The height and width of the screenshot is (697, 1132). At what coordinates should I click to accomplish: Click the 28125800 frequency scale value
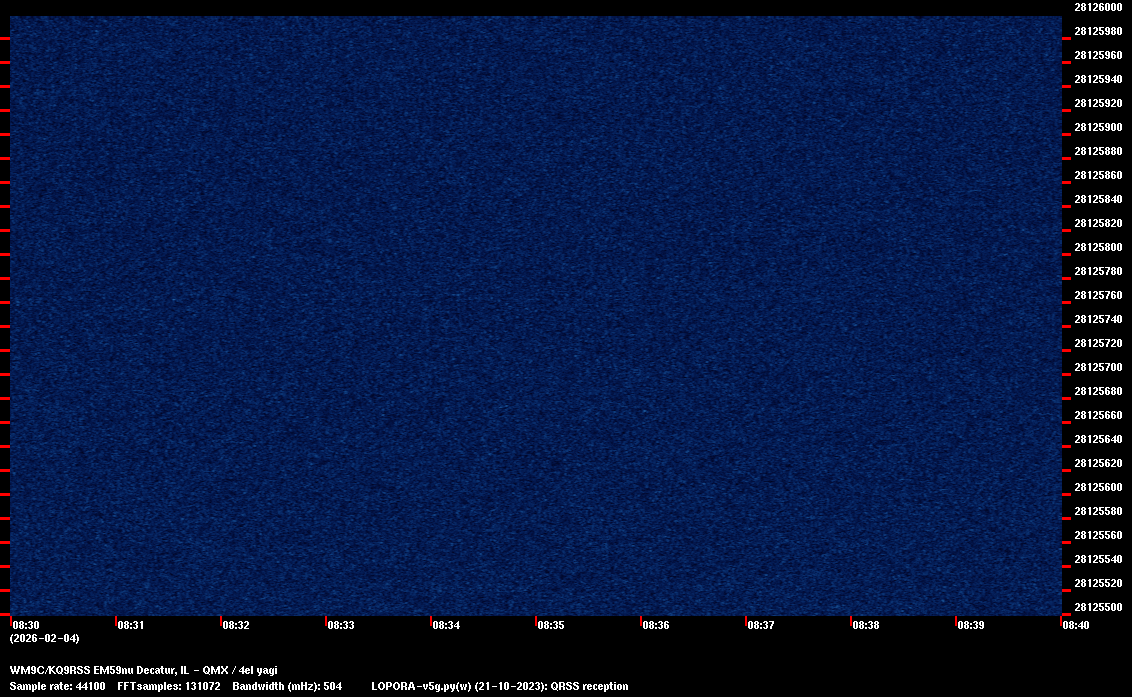point(1097,247)
